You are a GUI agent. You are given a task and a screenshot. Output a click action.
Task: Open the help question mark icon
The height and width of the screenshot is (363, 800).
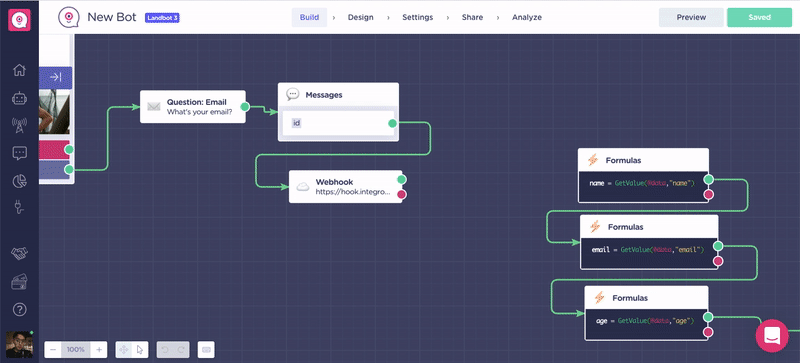pyautogui.click(x=19, y=309)
